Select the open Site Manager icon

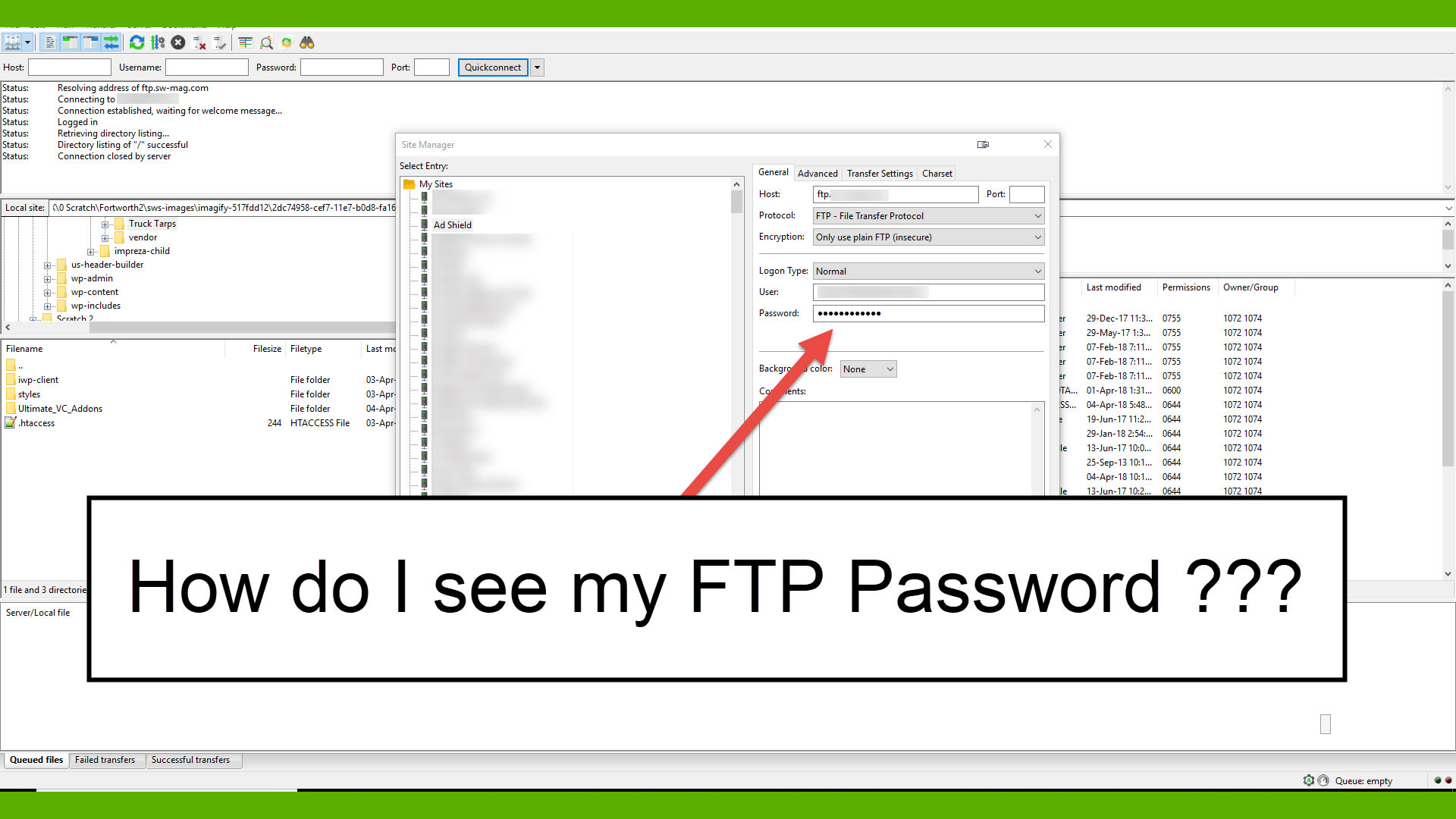click(12, 42)
